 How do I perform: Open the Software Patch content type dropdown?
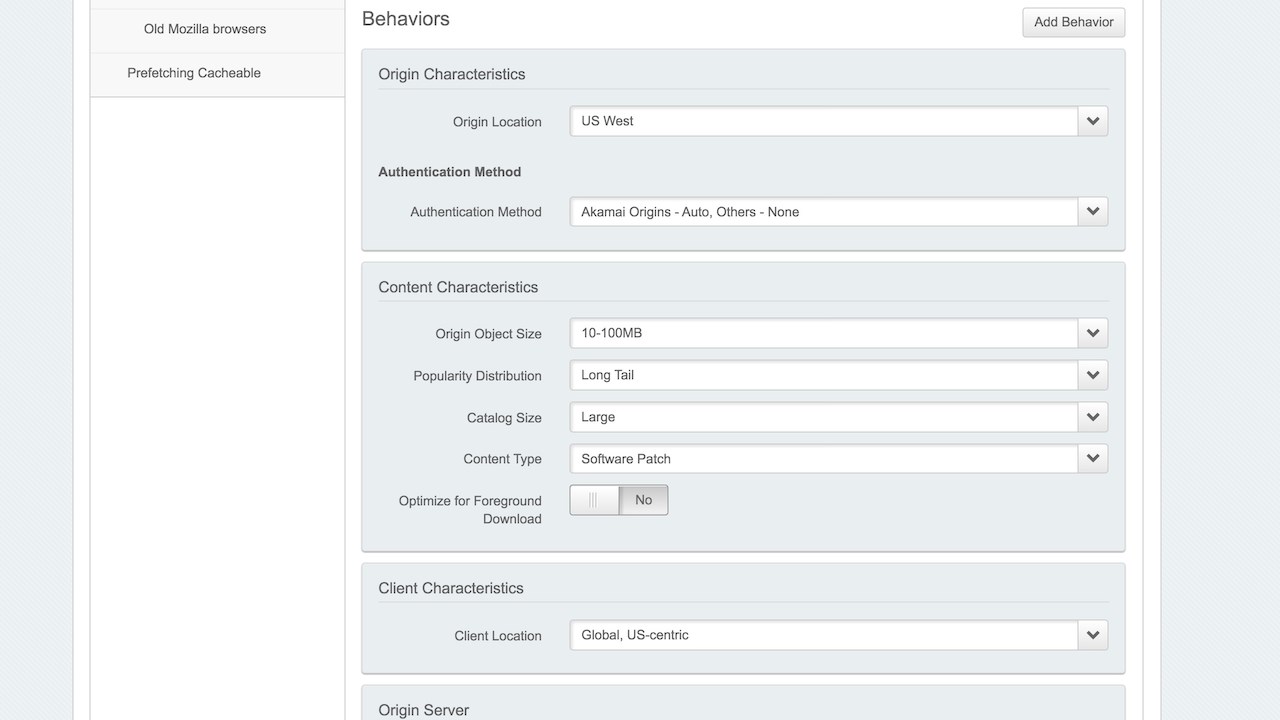824,459
